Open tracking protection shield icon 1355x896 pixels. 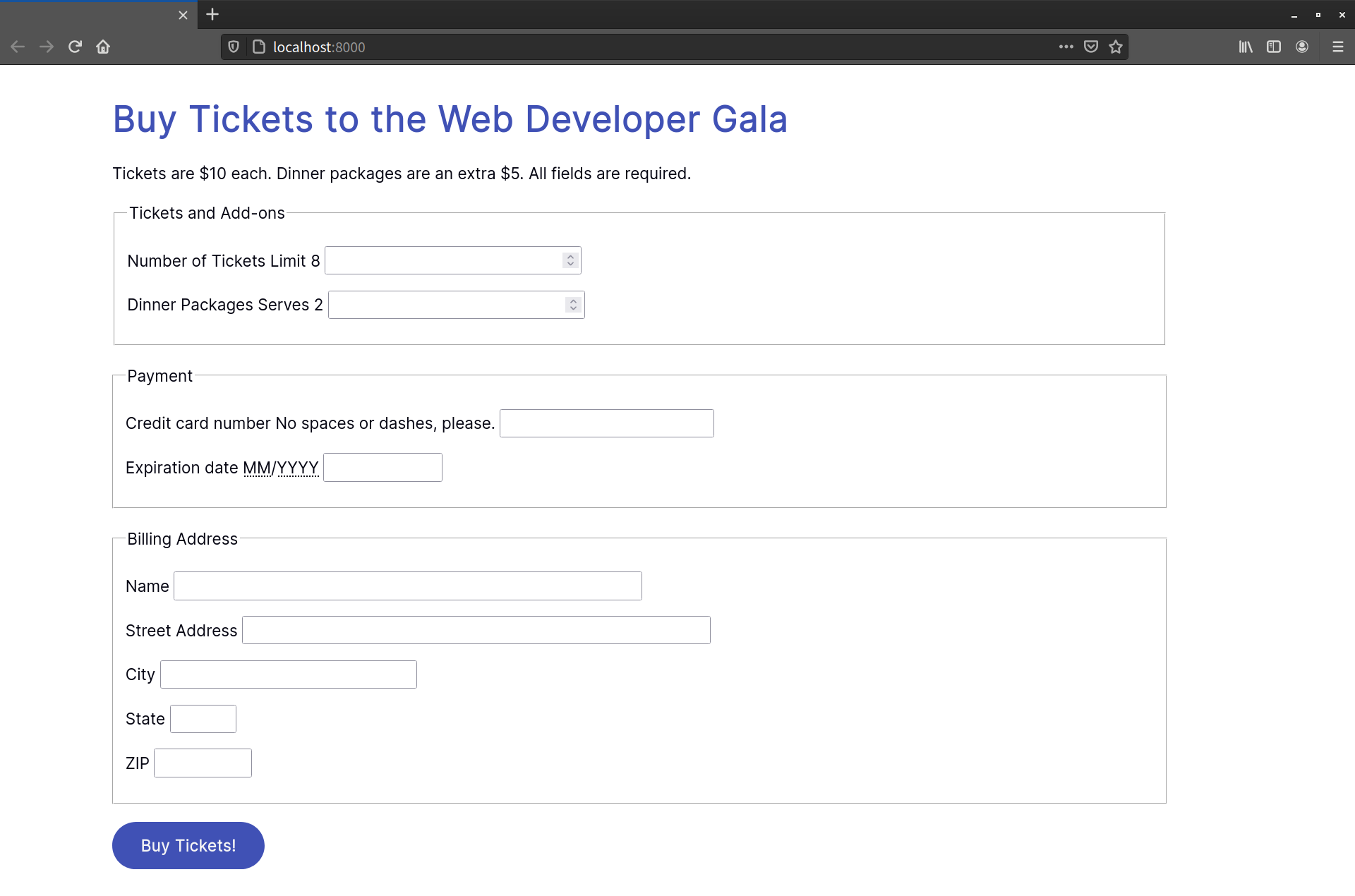pos(234,47)
